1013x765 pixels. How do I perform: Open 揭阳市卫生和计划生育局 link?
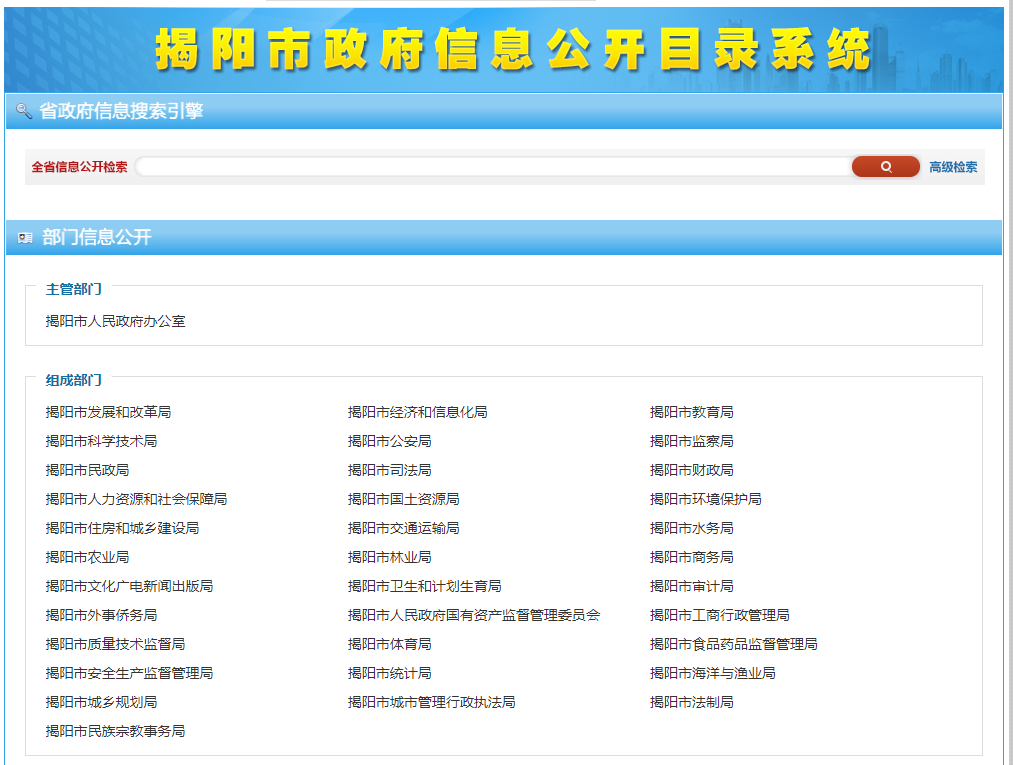(424, 587)
